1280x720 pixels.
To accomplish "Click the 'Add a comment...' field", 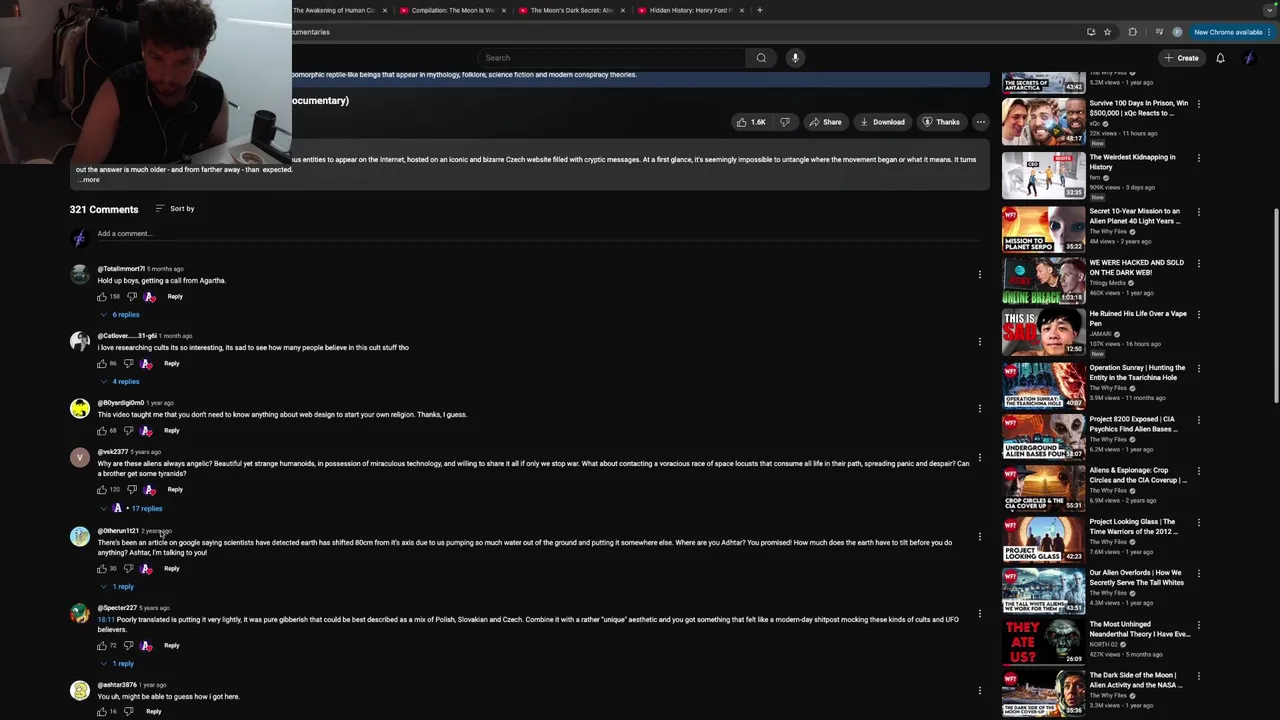I will (540, 234).
